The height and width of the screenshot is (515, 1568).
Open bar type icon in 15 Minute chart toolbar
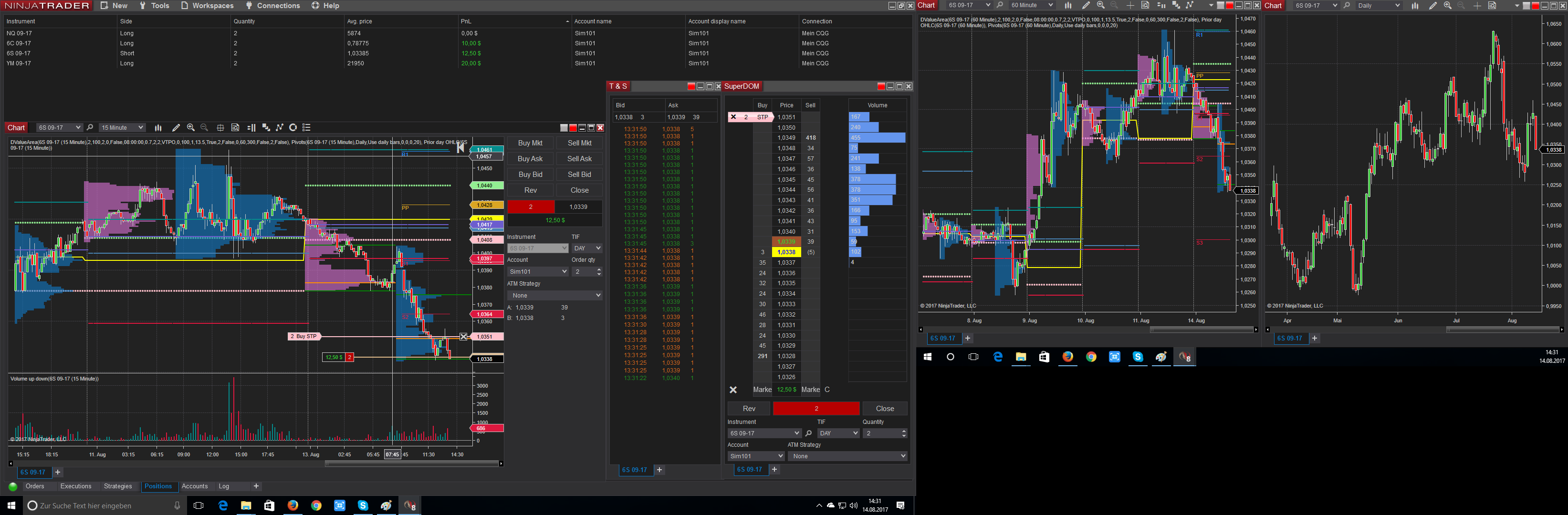(x=158, y=128)
